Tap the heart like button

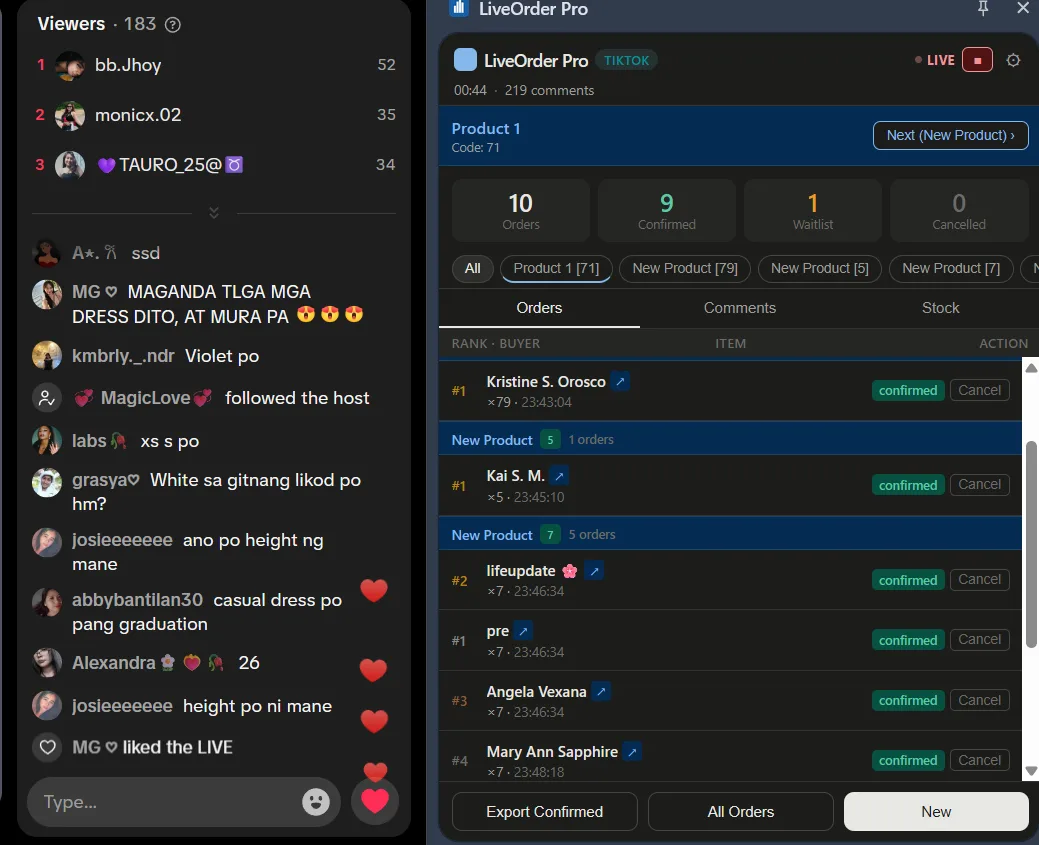tap(374, 801)
